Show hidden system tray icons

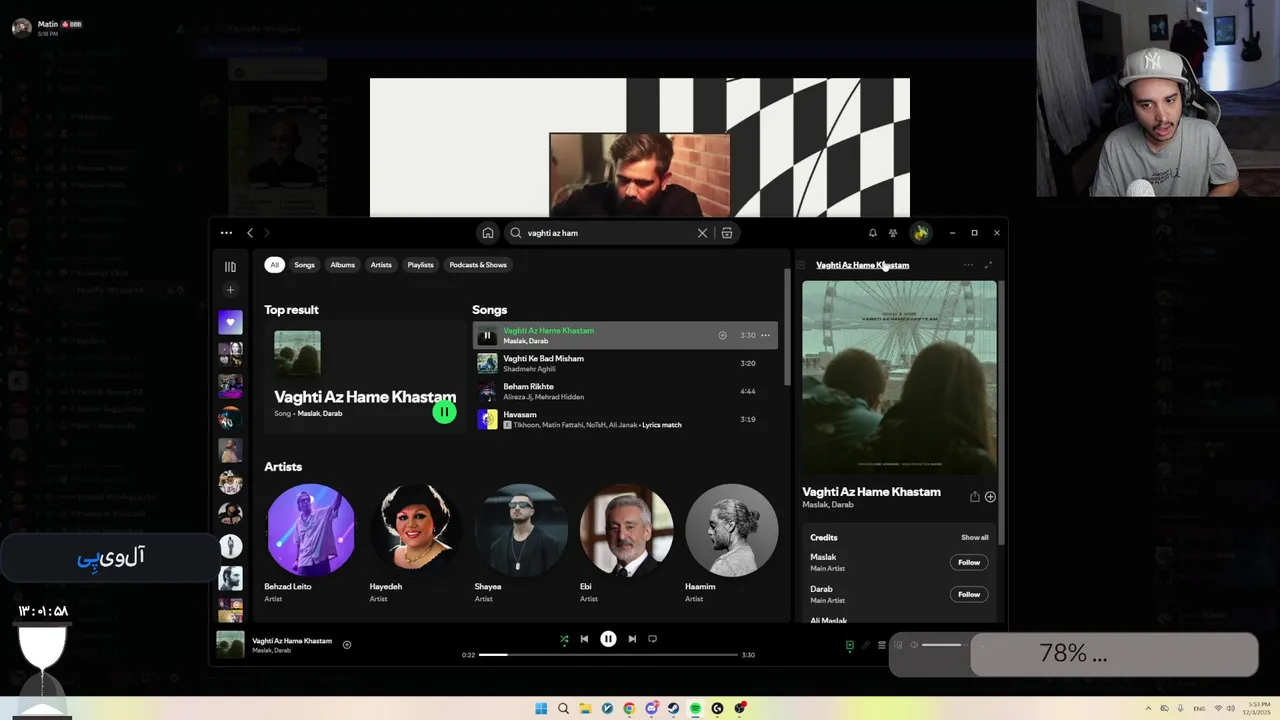[x=1148, y=709]
